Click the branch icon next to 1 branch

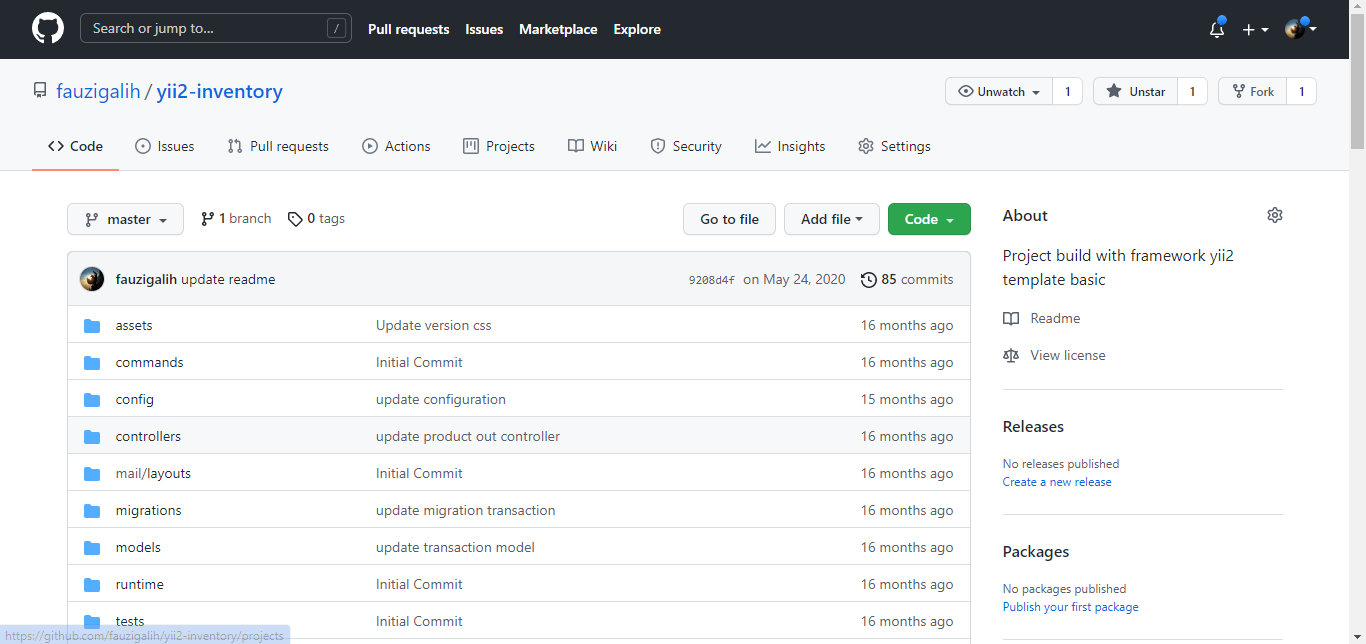(207, 219)
